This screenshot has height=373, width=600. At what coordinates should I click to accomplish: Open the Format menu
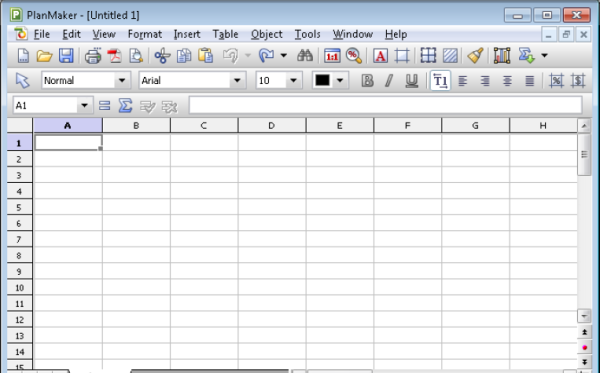(x=145, y=34)
